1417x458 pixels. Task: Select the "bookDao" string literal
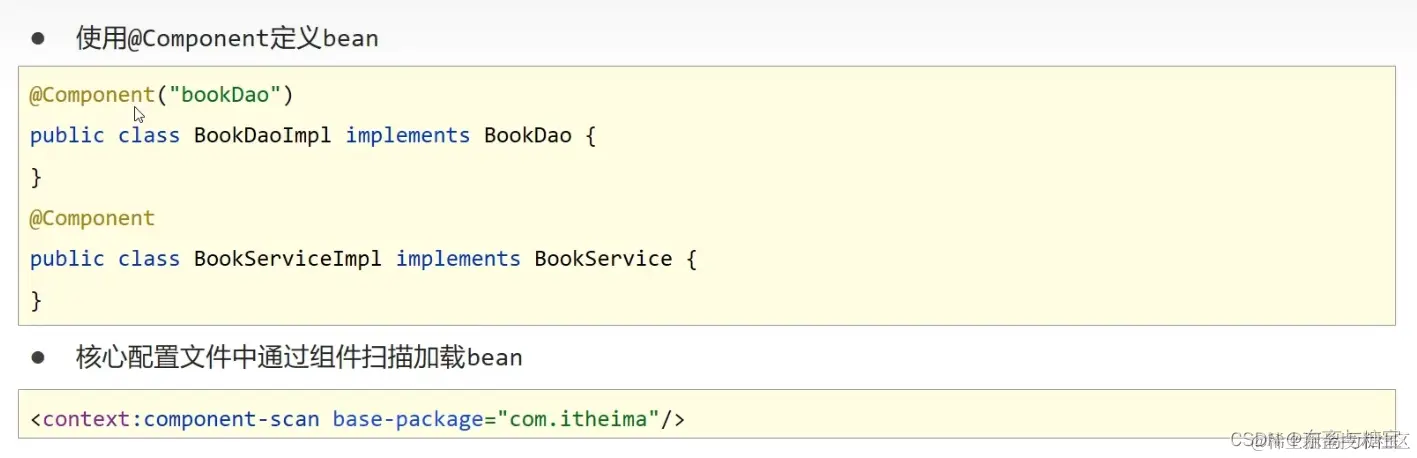pos(225,95)
